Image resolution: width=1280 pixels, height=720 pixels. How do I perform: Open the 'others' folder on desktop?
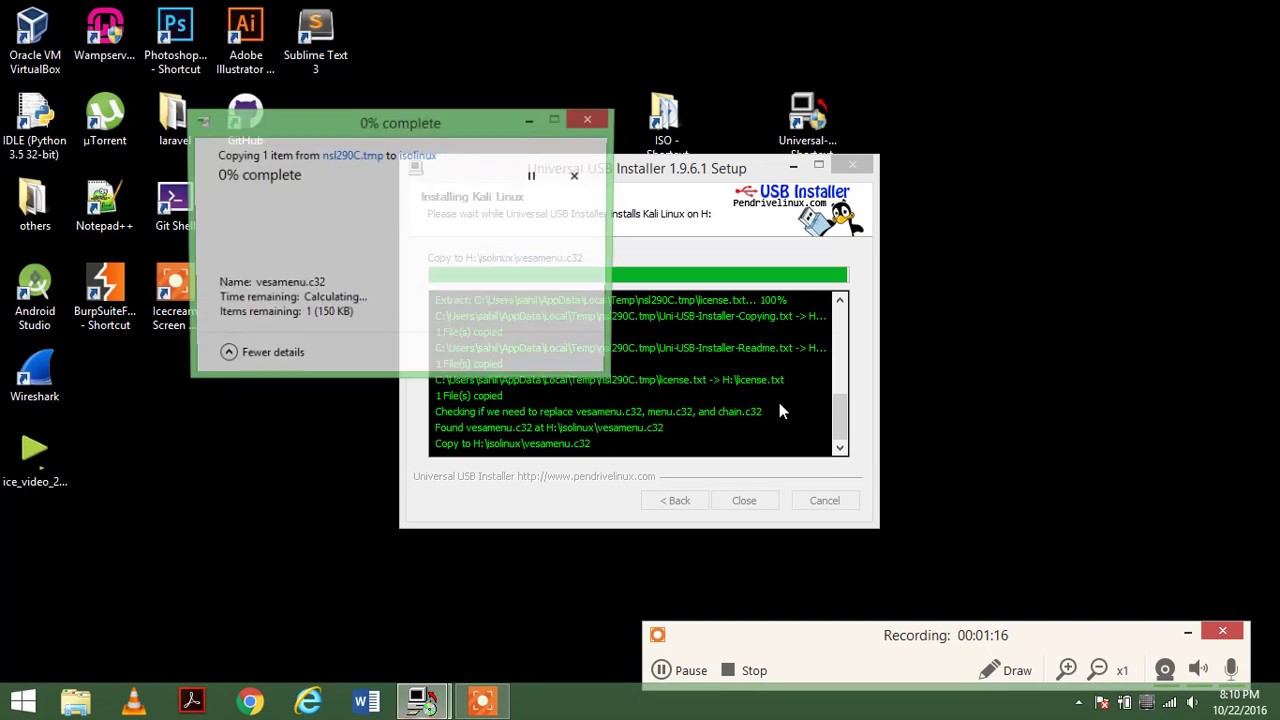click(x=35, y=206)
